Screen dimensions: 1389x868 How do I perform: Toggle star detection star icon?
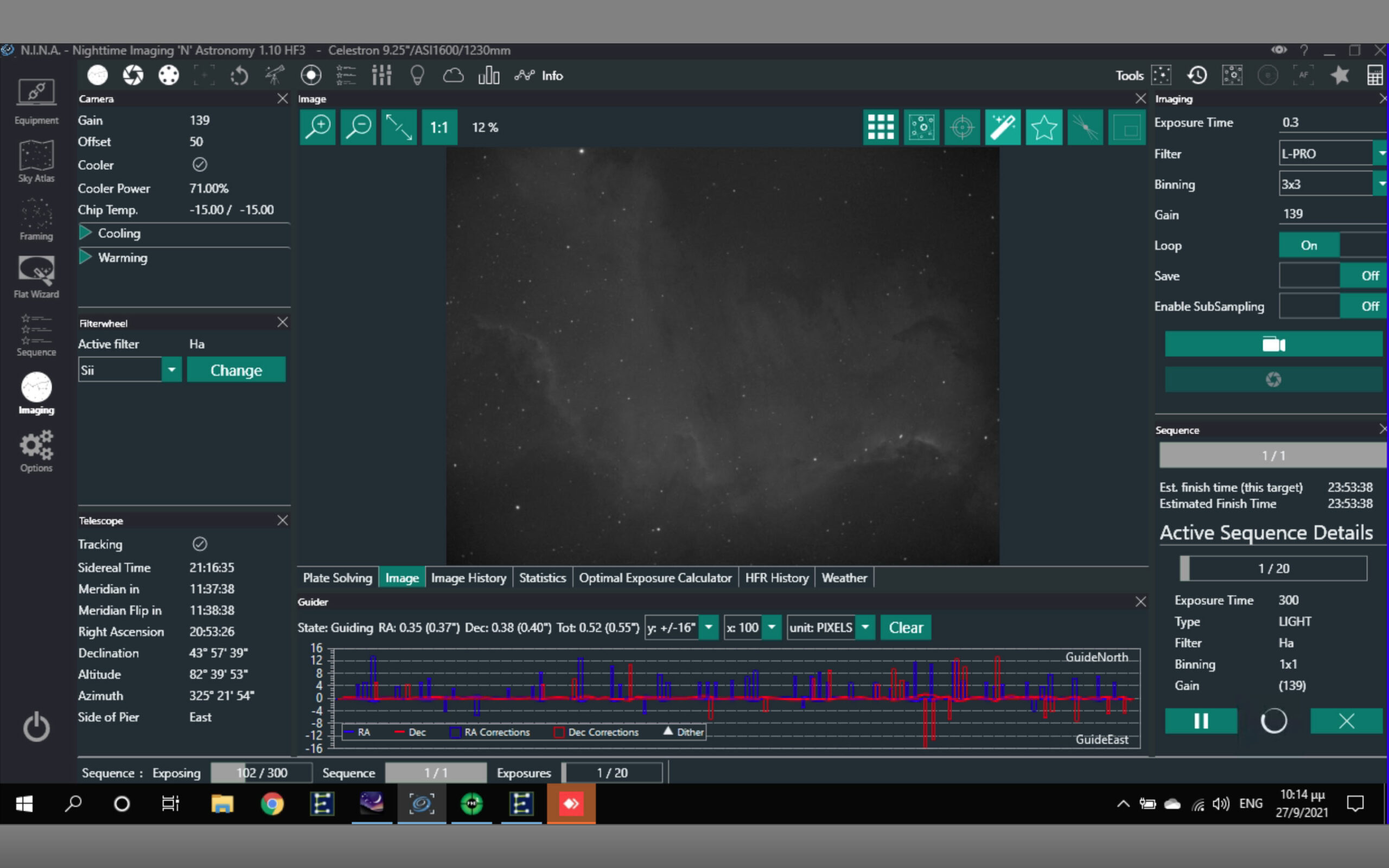[1043, 127]
